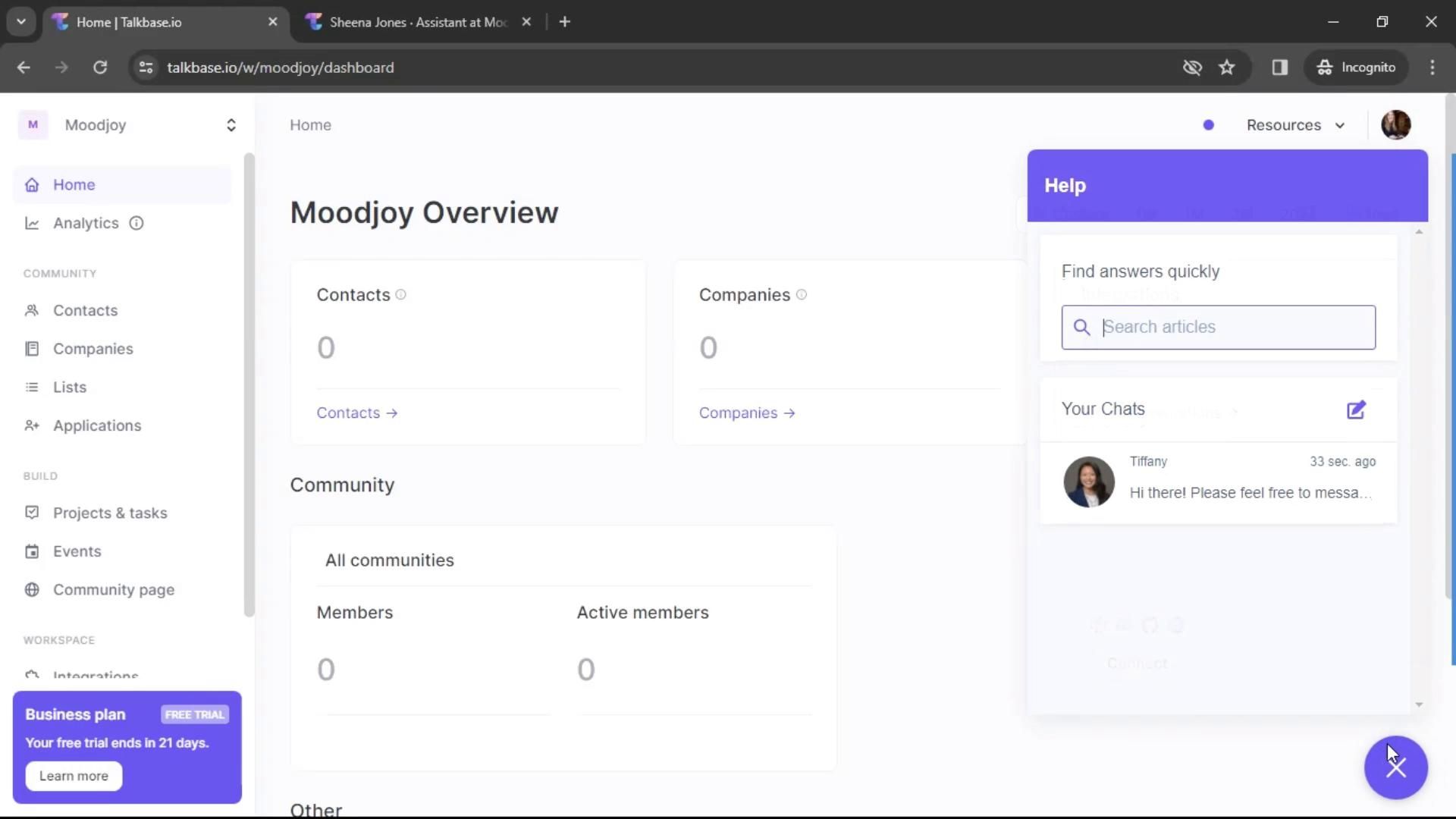Click Learn more on Business plan
The width and height of the screenshot is (1456, 819).
74,776
